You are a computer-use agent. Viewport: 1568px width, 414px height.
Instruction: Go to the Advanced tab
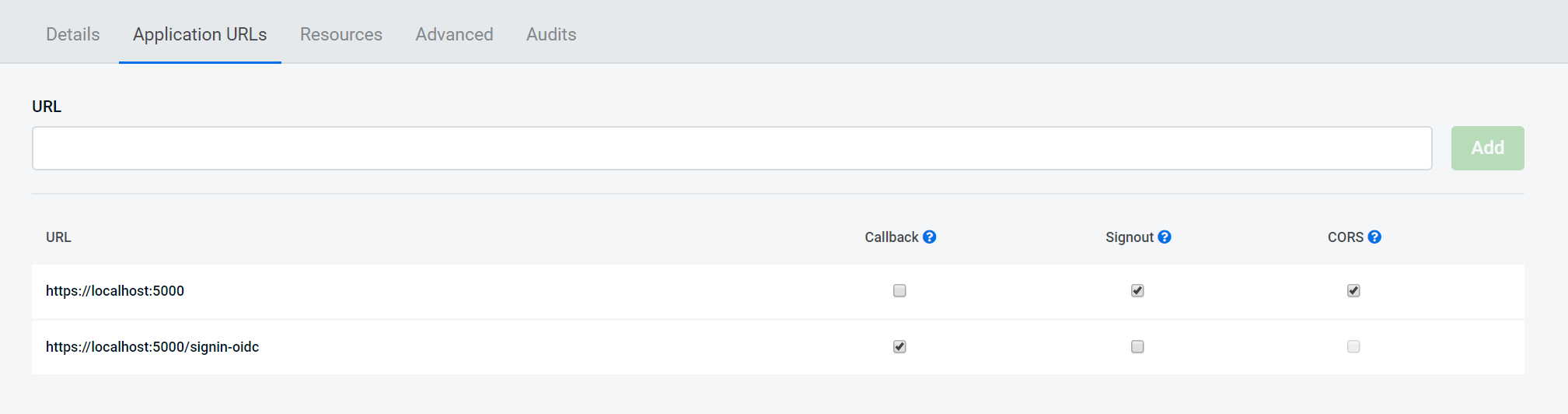pyautogui.click(x=454, y=34)
